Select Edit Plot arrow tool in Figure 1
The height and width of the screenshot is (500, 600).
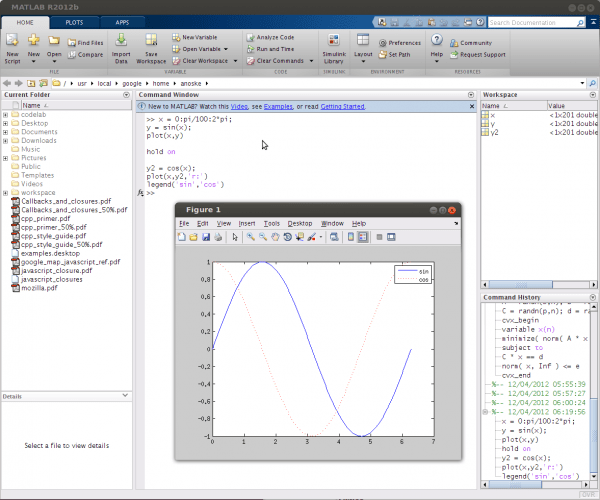[x=235, y=237]
